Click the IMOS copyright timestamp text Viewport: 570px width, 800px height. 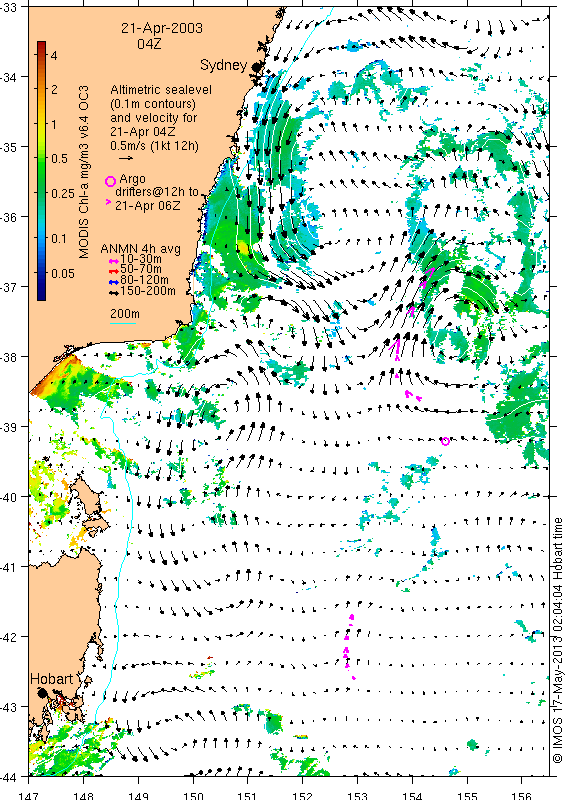tap(558, 640)
